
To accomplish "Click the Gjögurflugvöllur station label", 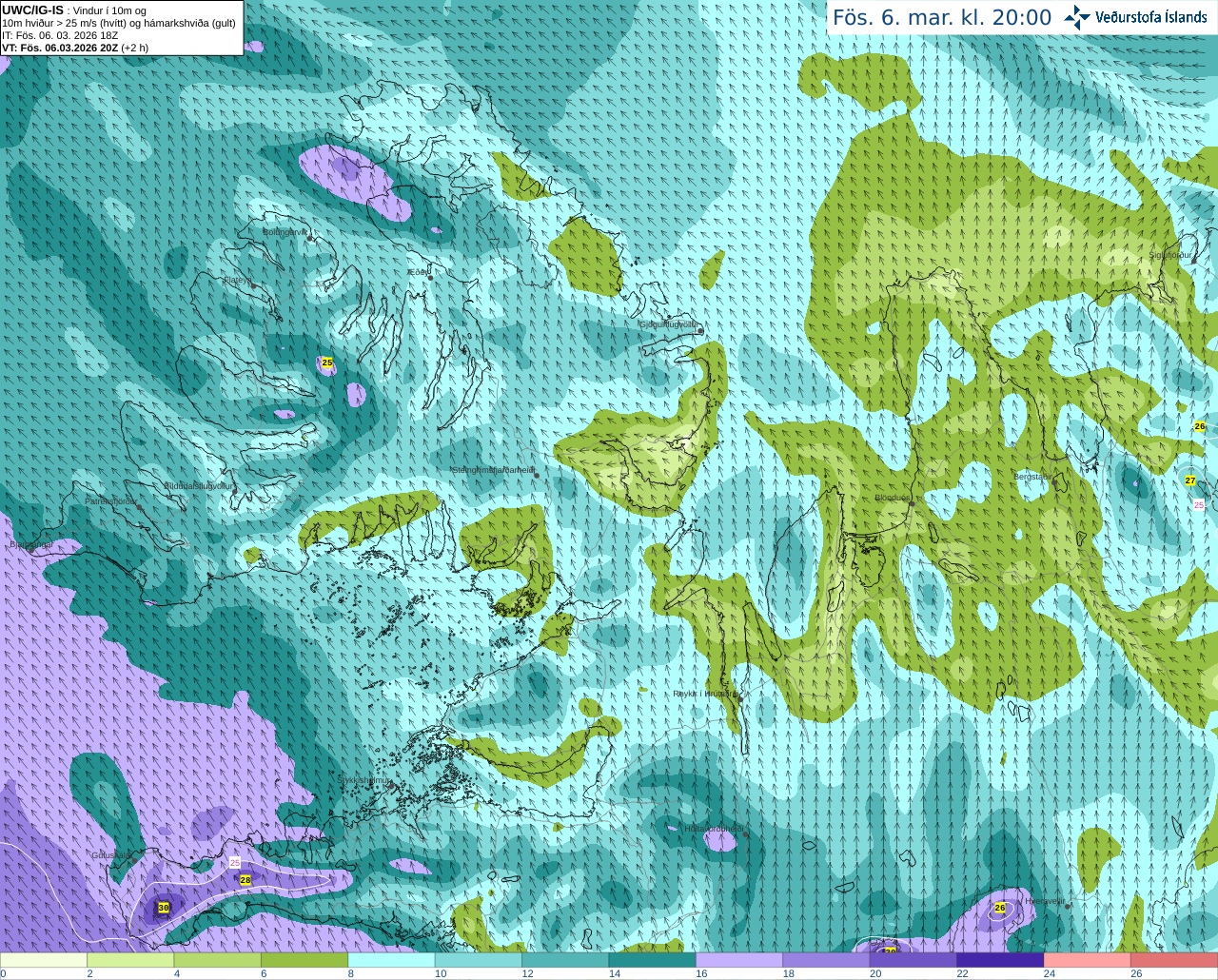I will tap(669, 324).
